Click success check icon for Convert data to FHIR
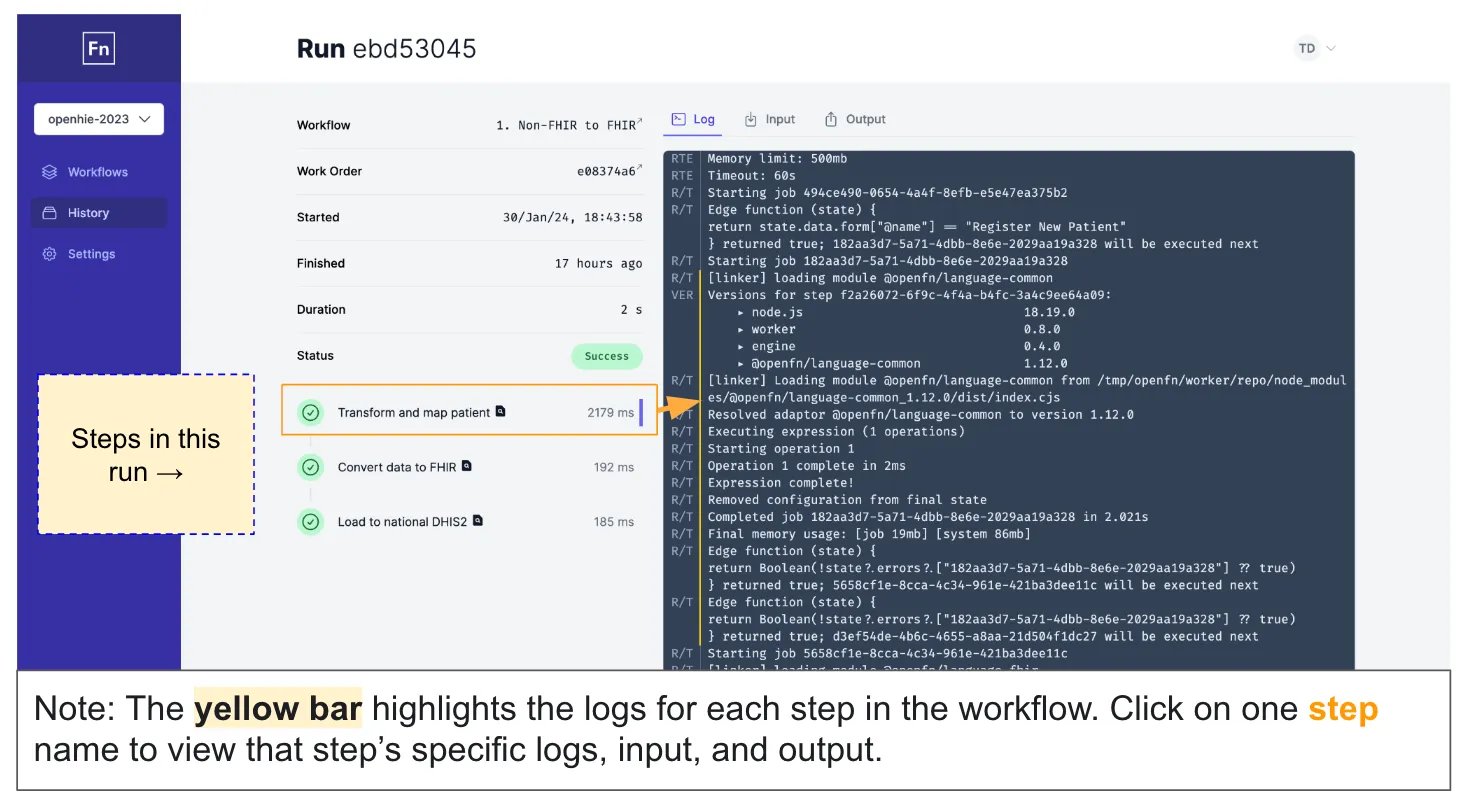The width and height of the screenshot is (1472, 802). click(x=311, y=467)
